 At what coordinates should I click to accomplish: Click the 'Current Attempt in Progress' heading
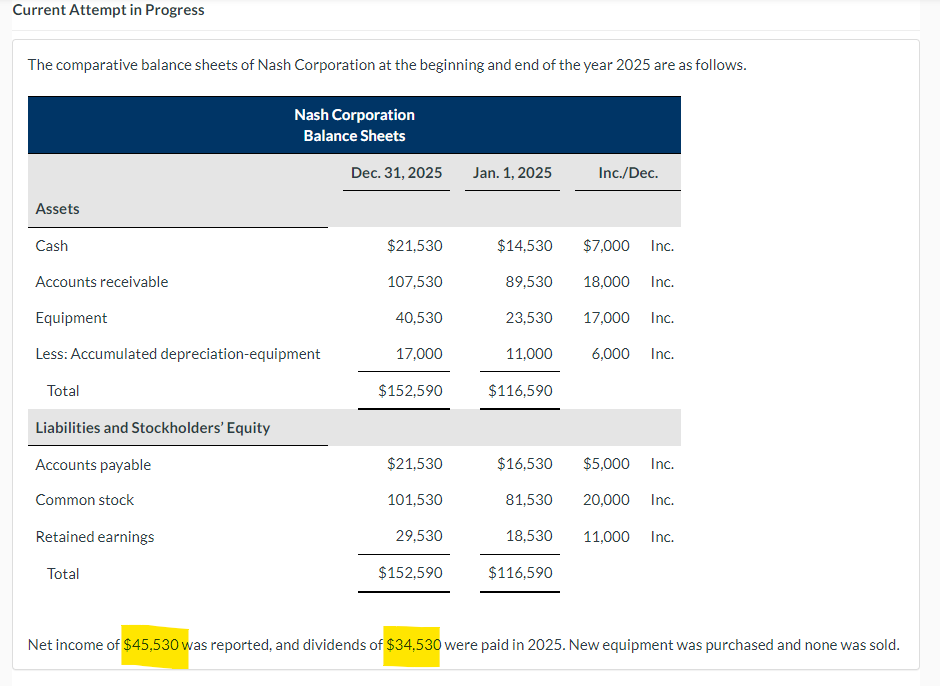[109, 10]
